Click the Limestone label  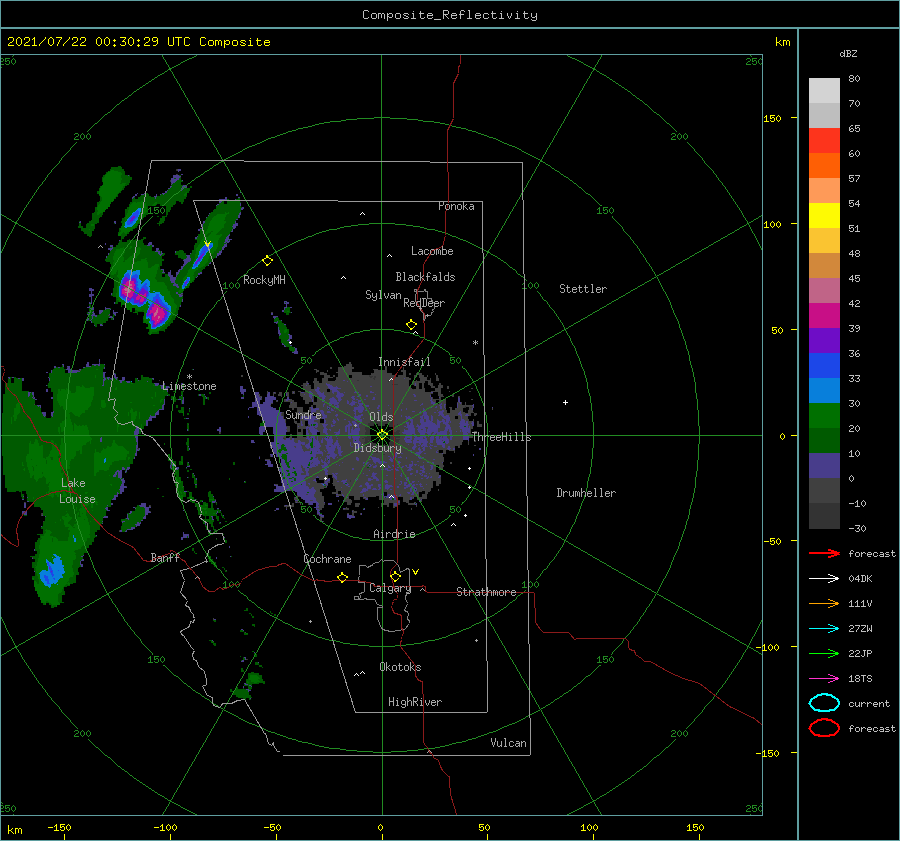(x=189, y=386)
